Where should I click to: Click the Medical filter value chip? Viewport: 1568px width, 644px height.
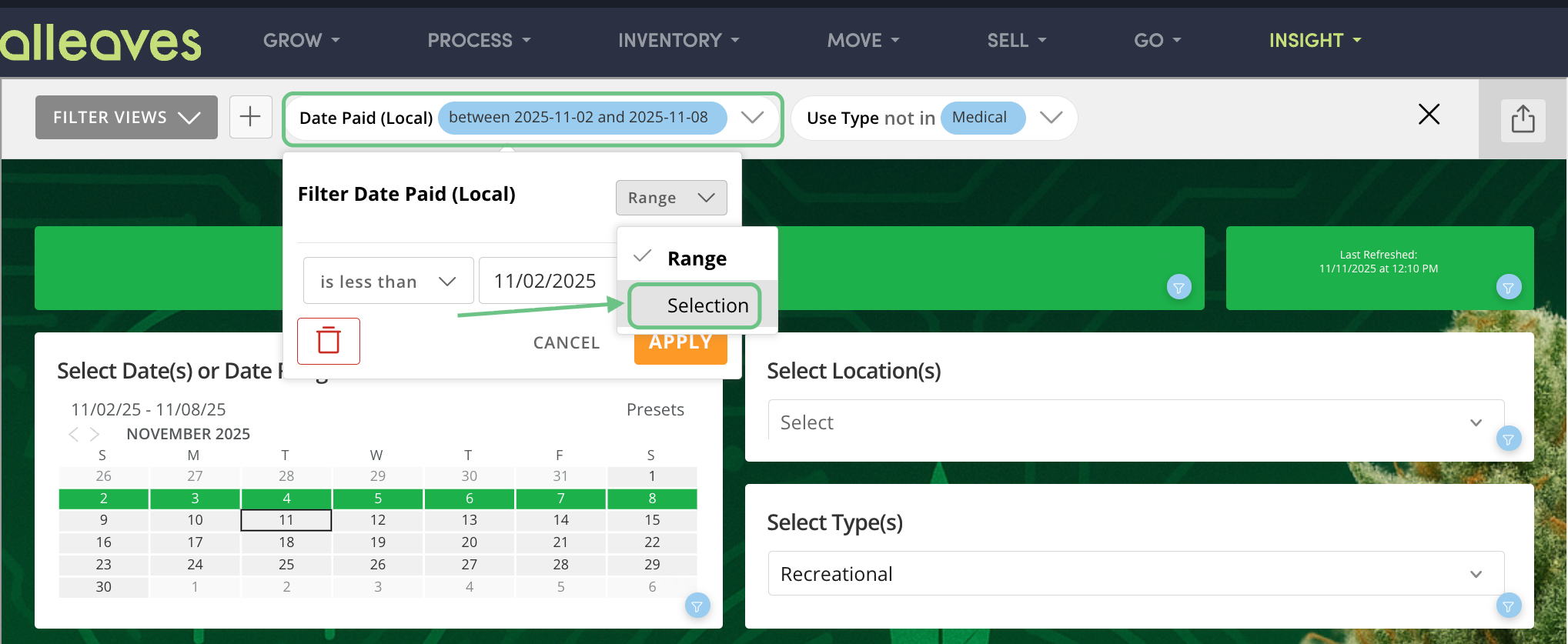[982, 118]
